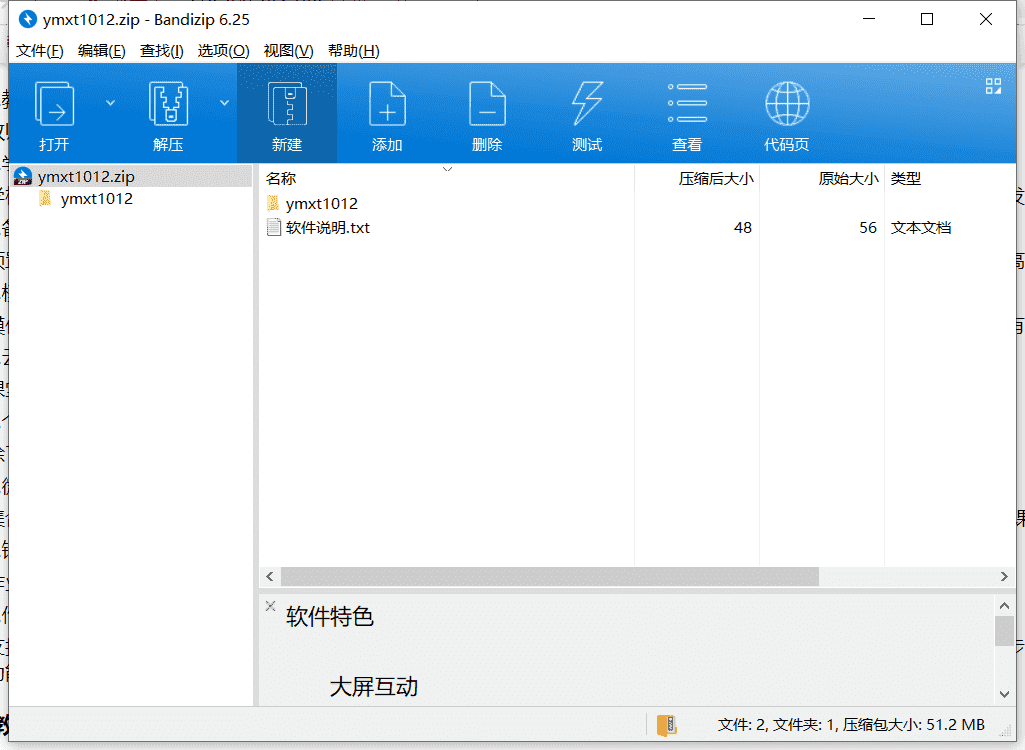Click the Code page (代码页) globe icon
Image resolution: width=1025 pixels, height=750 pixels.
click(x=787, y=103)
